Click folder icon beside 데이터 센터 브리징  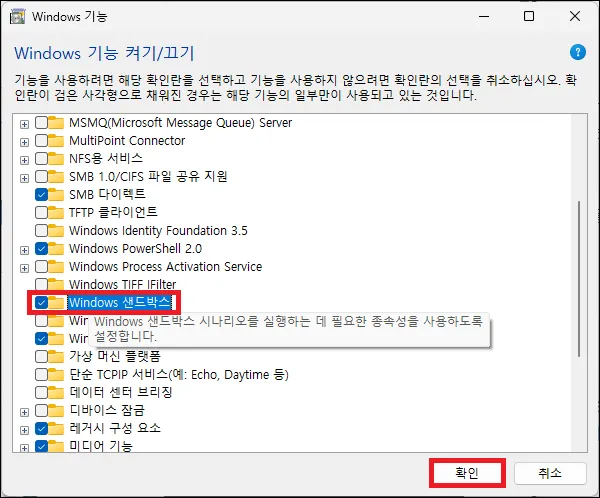coord(56,392)
